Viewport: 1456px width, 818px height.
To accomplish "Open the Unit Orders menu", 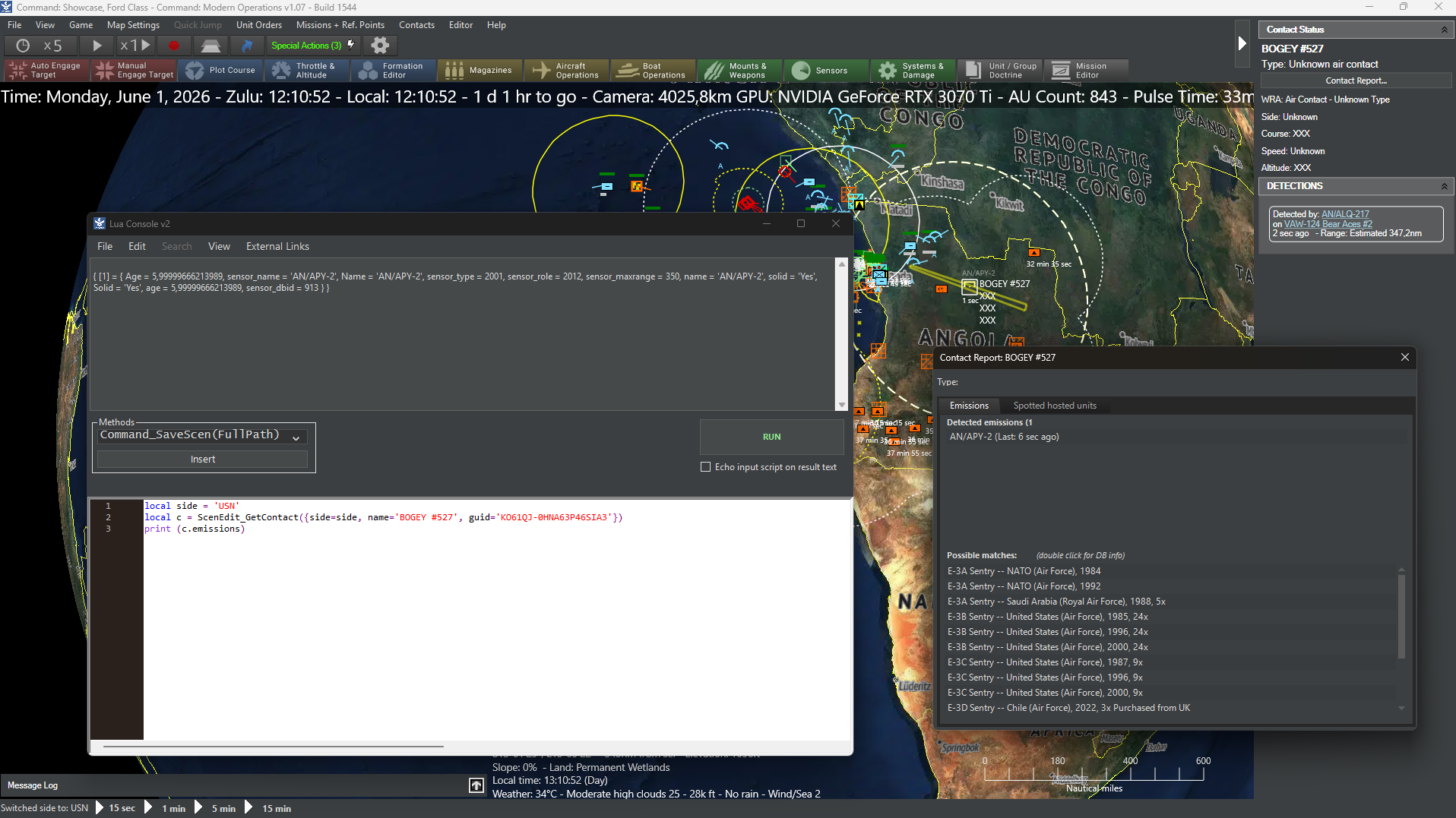I will [258, 25].
